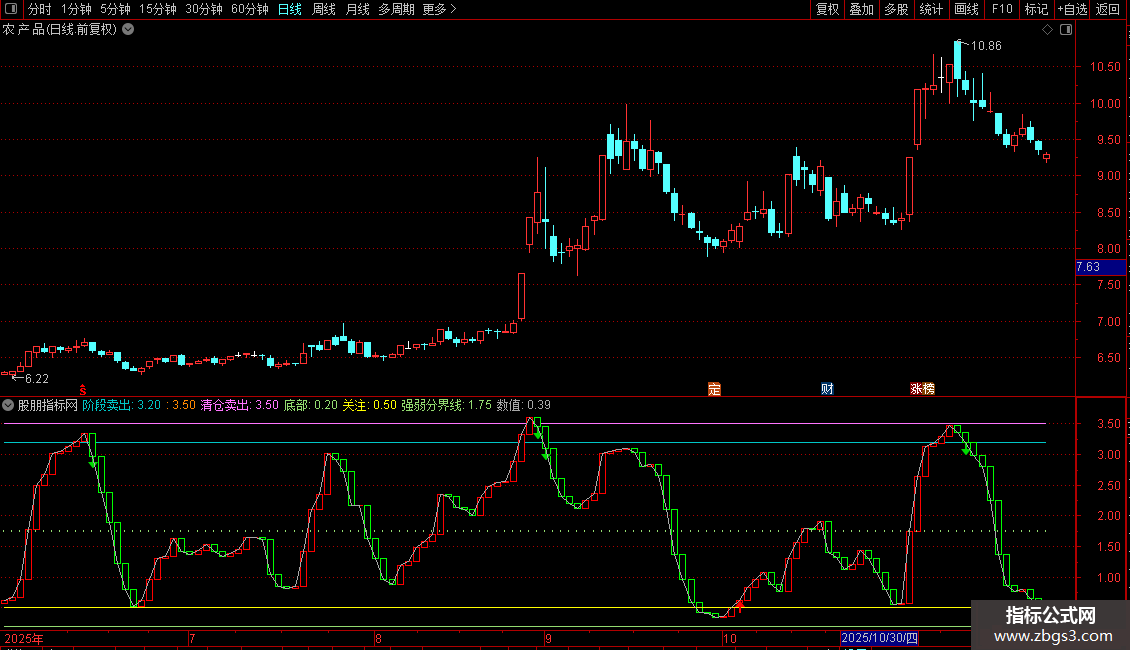Click the 2025年 date axis label

click(x=24, y=638)
